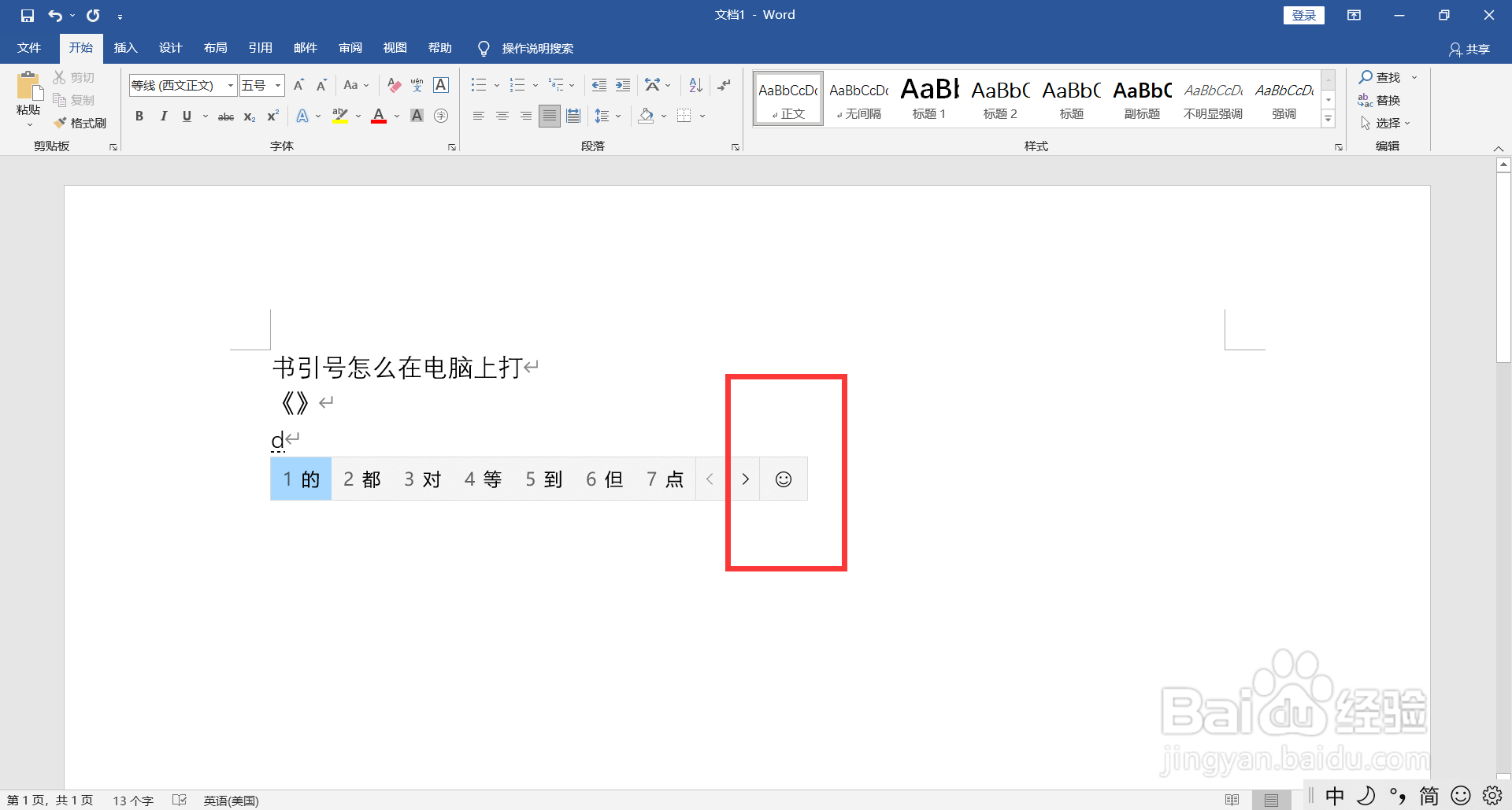Switch to the Layout tab

pos(216,48)
